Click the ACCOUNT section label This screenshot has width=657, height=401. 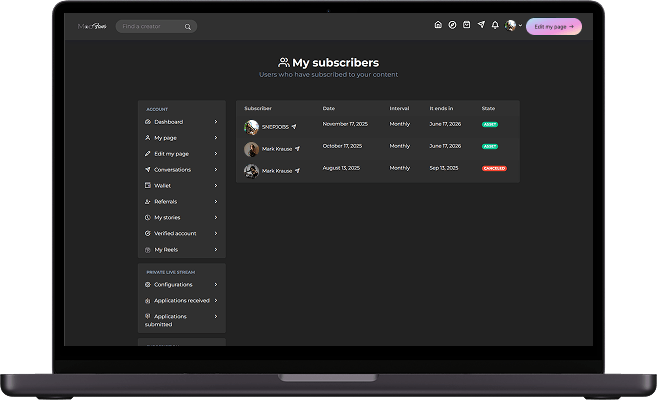157,109
